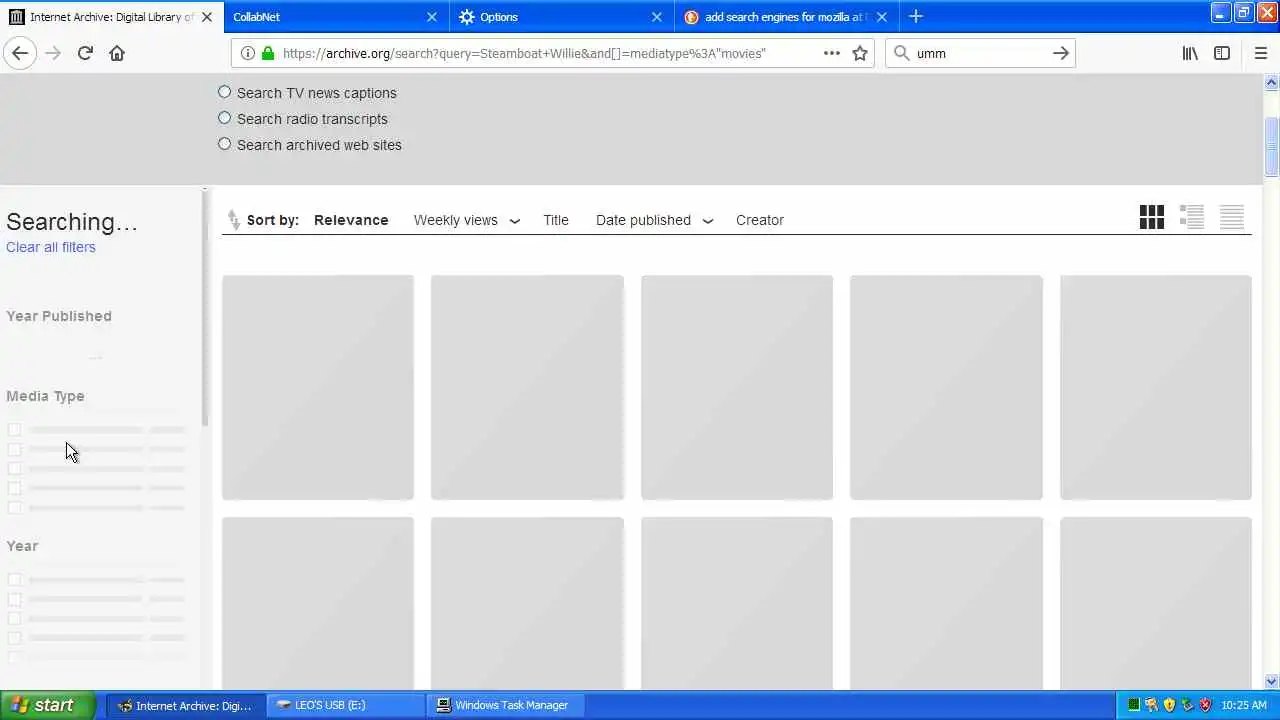Open Windows Task Manager from taskbar

[x=506, y=705]
